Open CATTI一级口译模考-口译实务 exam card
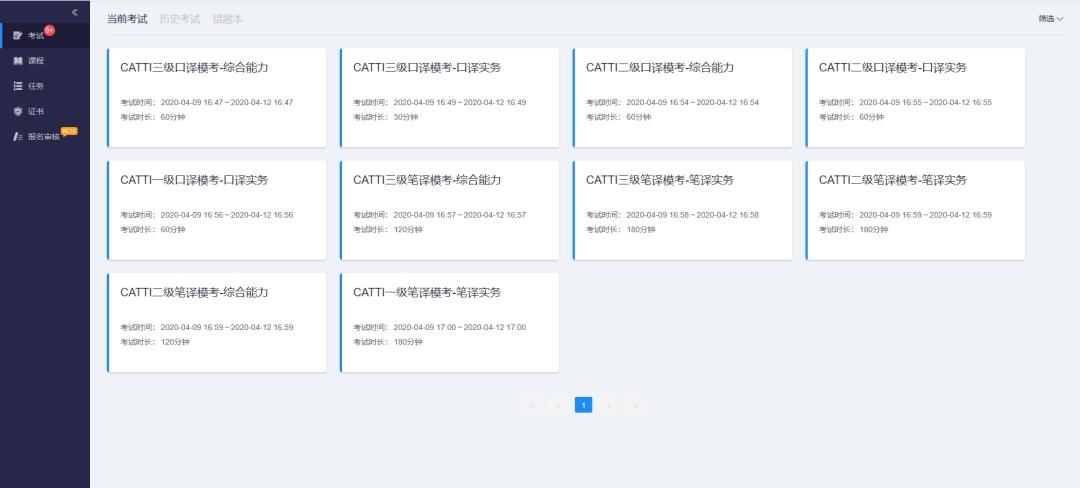The width and height of the screenshot is (1080, 488). point(217,211)
